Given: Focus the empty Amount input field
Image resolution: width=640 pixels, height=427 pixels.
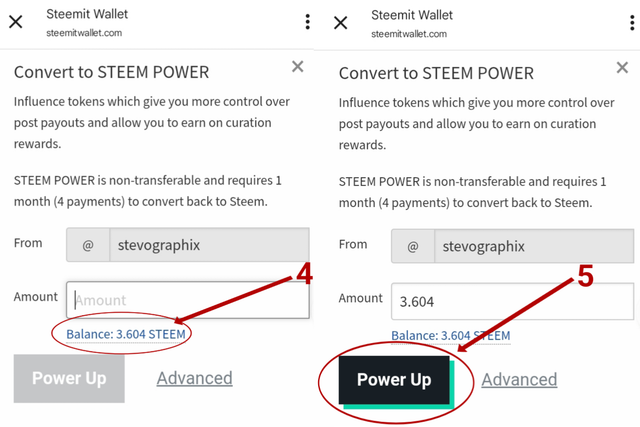Looking at the screenshot, I should click(x=188, y=300).
